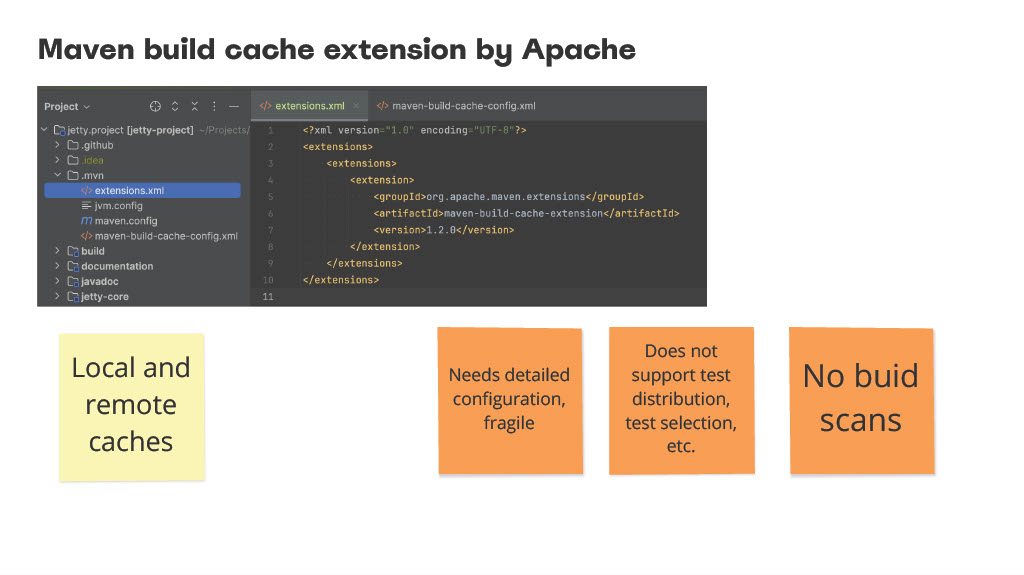Viewport: 1024px width, 575px height.
Task: Click the folder icon of .github
Action: [x=73, y=145]
